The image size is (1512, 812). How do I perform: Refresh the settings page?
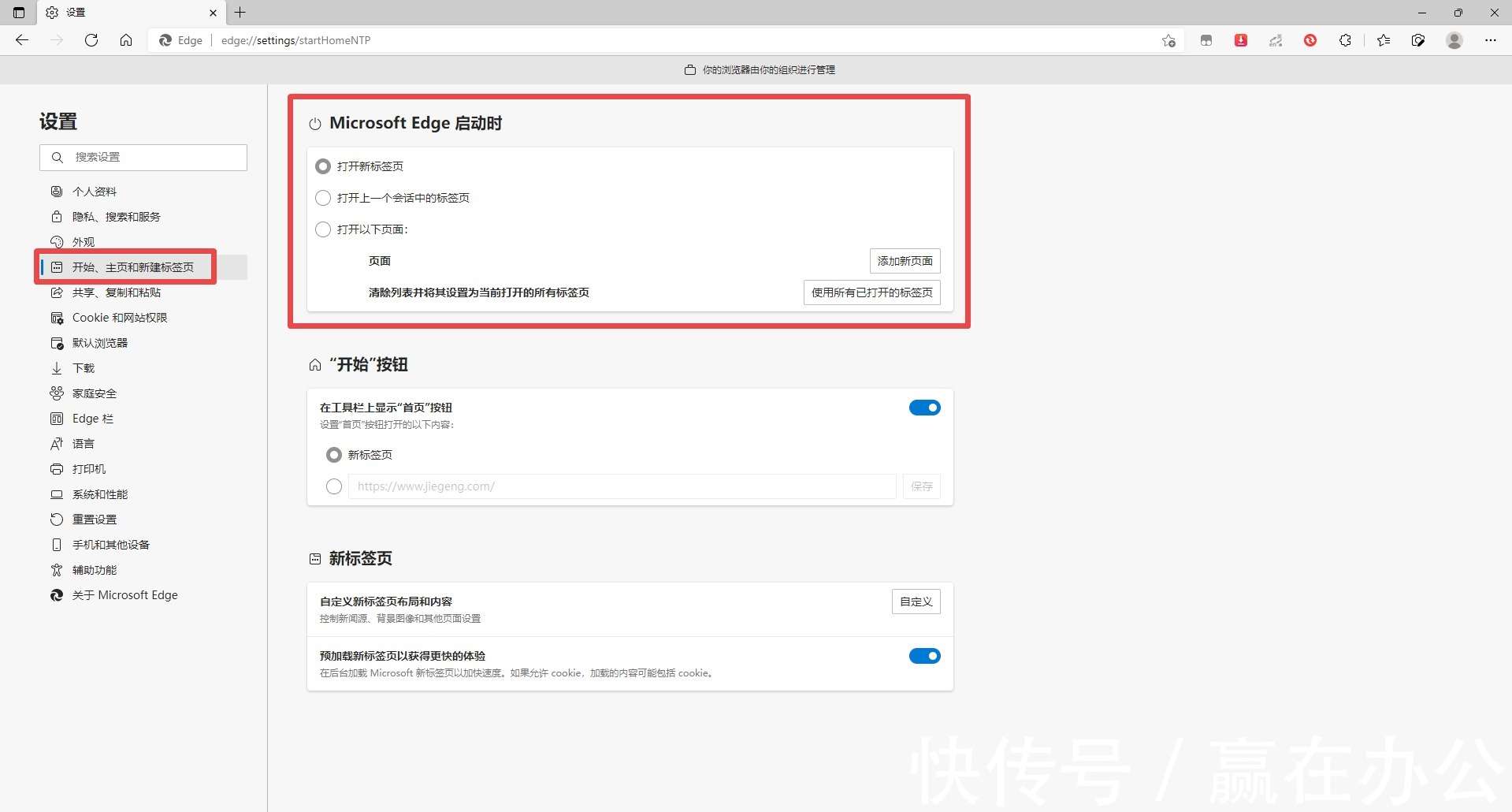pos(91,40)
